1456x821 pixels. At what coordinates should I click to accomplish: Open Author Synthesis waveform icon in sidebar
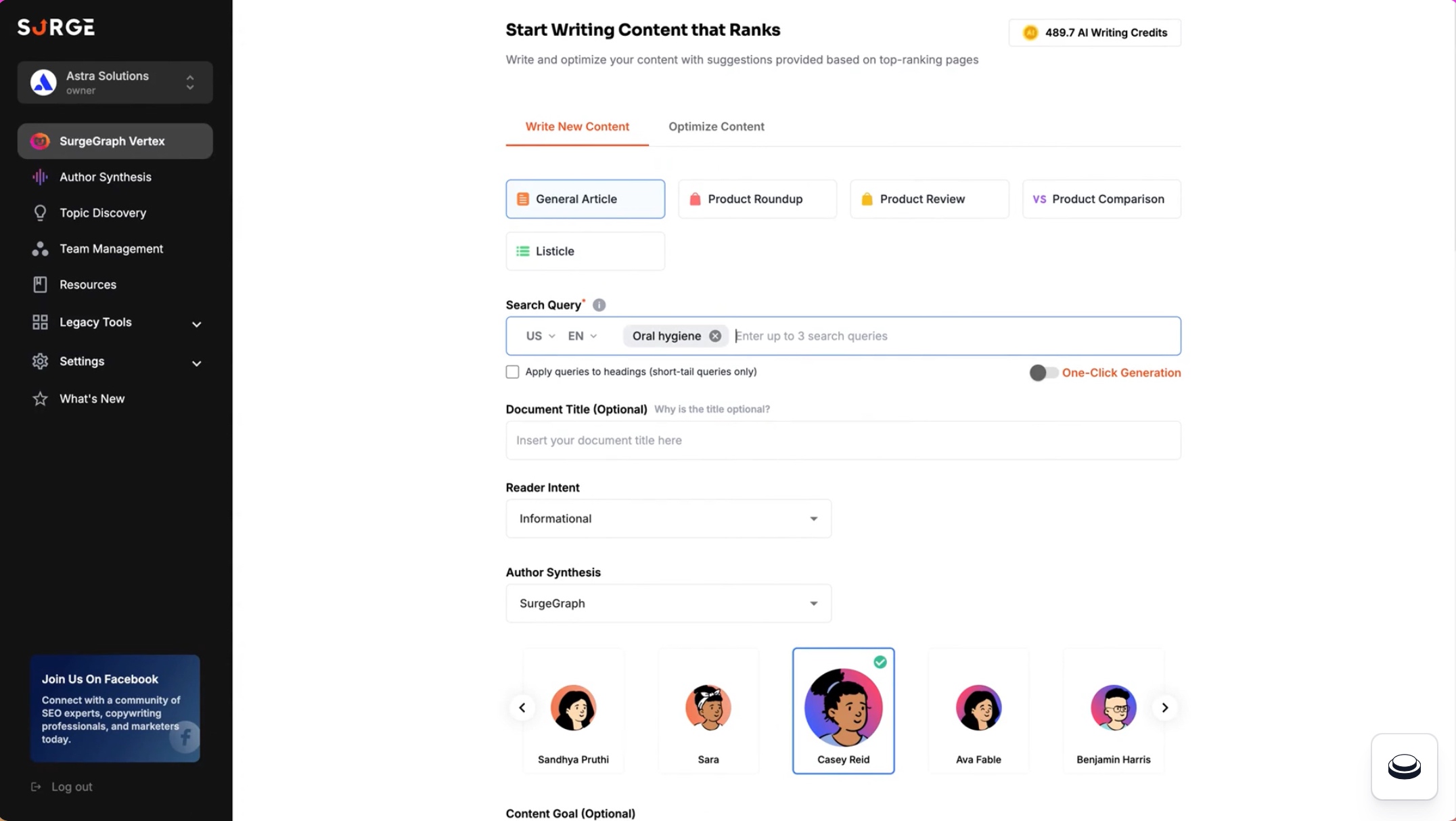[x=40, y=177]
